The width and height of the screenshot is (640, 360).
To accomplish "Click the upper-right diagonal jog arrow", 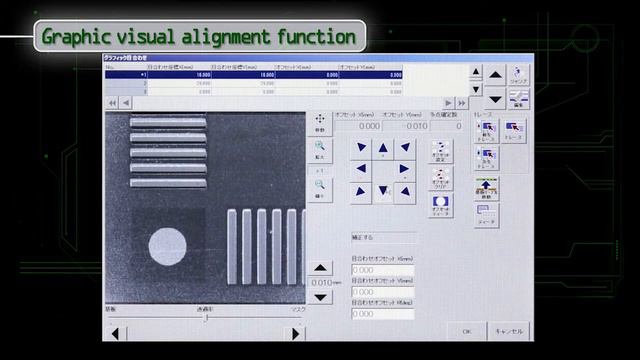I will tap(404, 148).
